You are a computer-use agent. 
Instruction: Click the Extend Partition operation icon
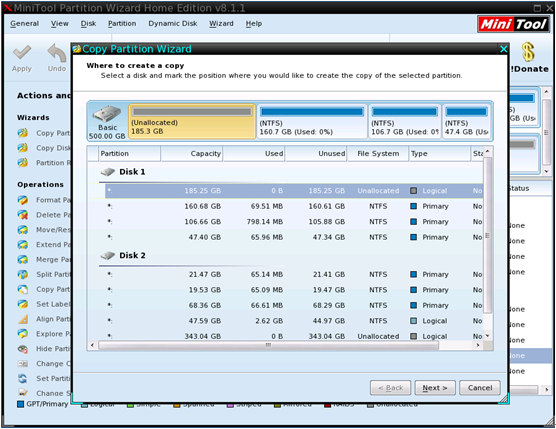click(23, 245)
